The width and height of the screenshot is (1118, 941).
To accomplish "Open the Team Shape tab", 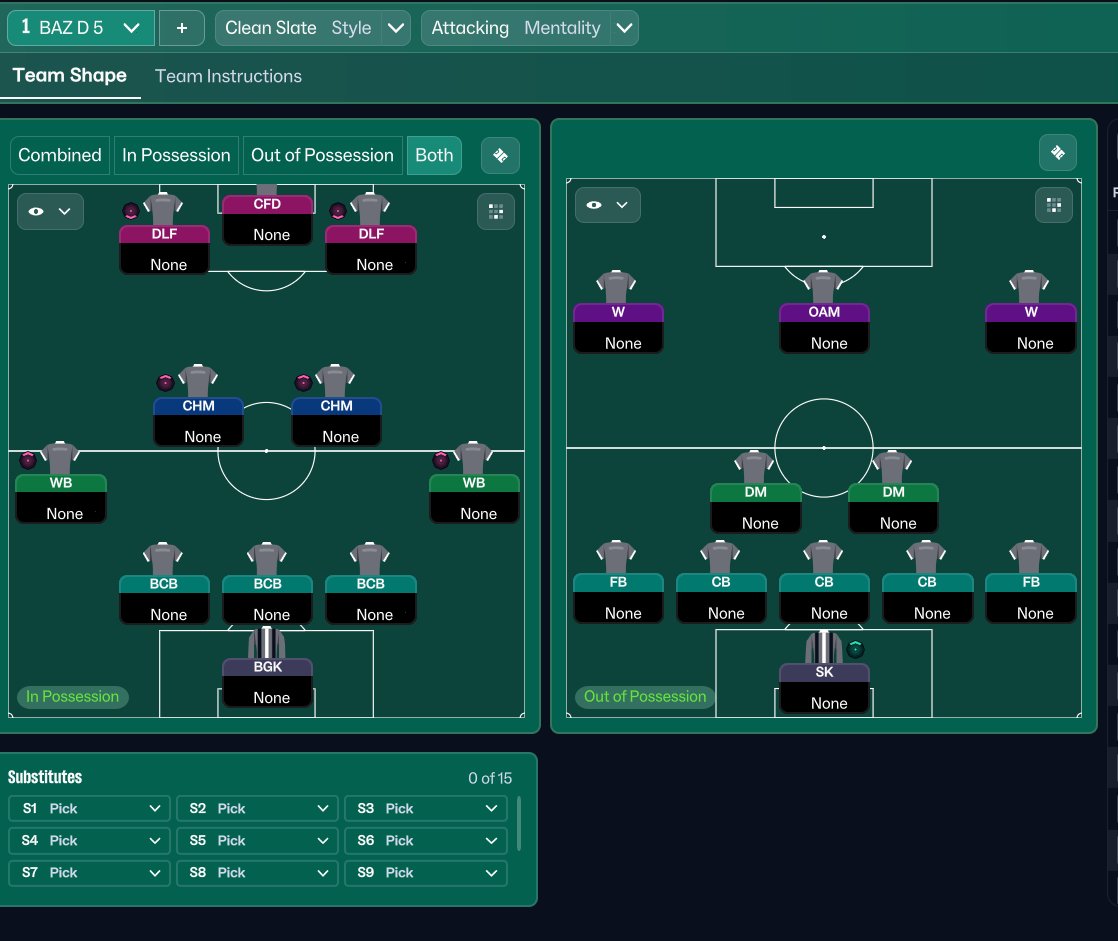I will [x=70, y=76].
